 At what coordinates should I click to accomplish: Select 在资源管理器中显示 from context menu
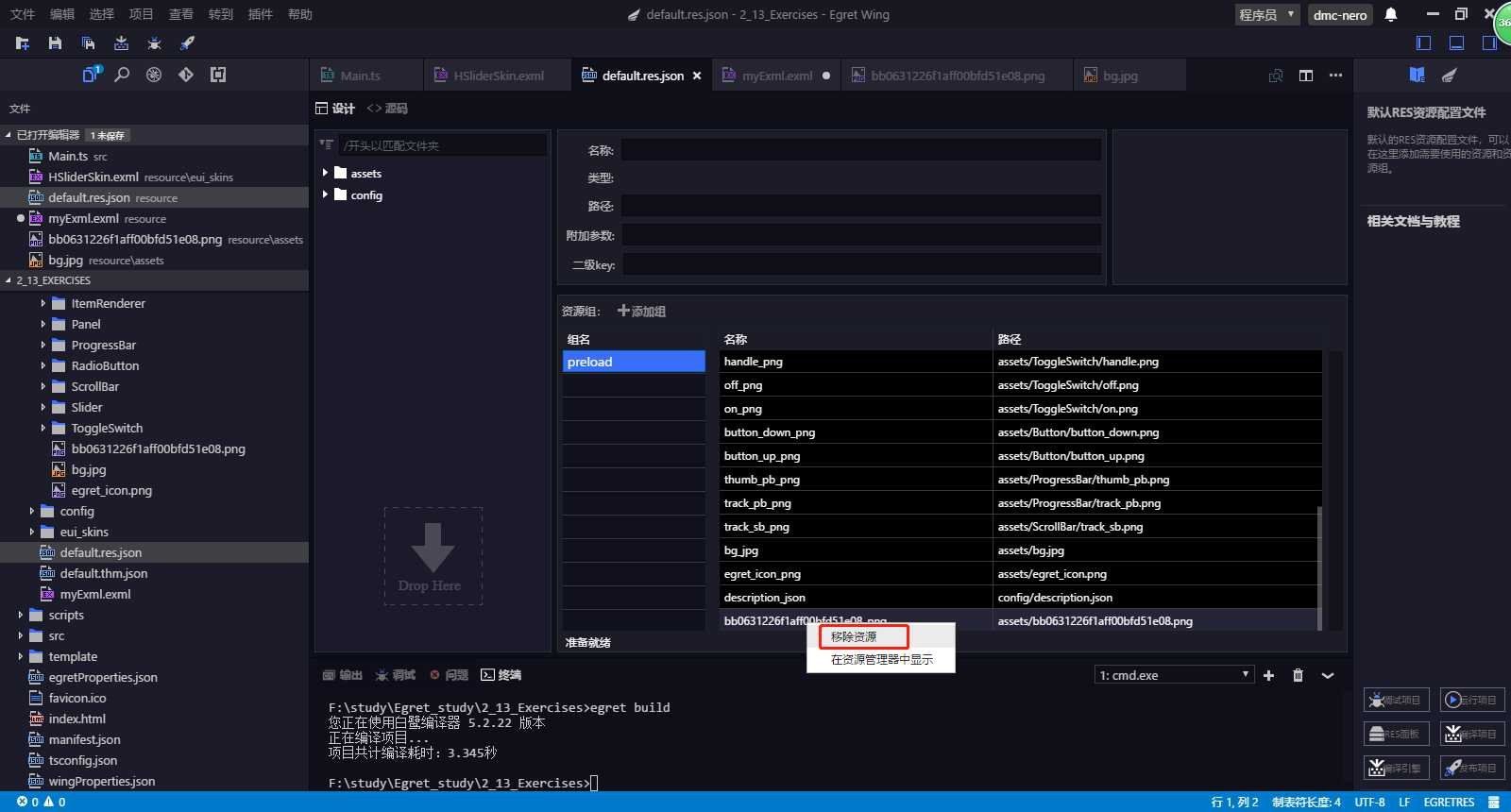881,660
